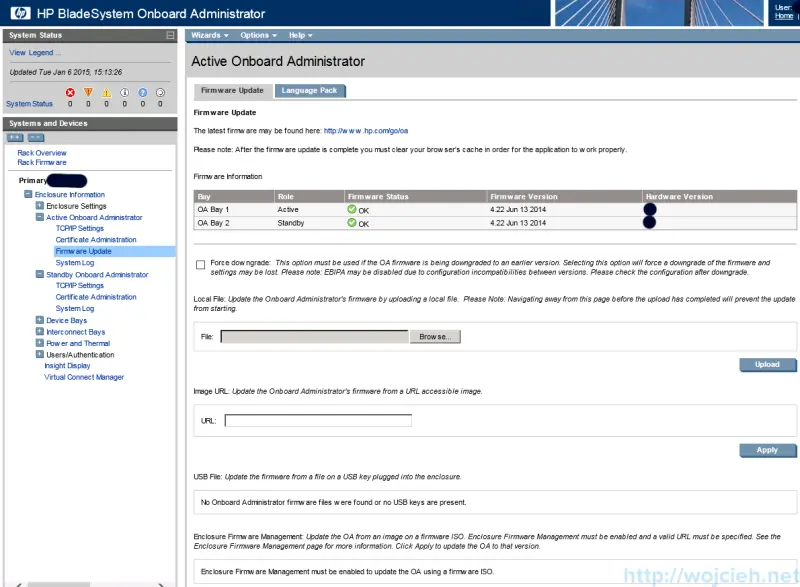The image size is (800, 587).
Task: Click the Browse button for local firmware file
Action: 437,337
